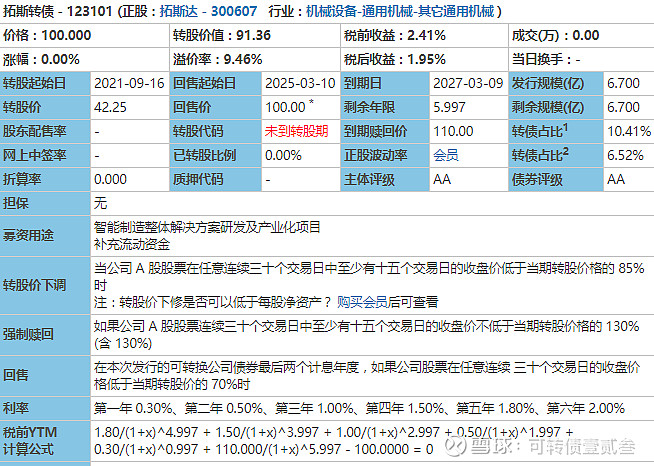The width and height of the screenshot is (654, 466).
Task: Select the 税后收益：1.95% cell
Action: [425, 59]
